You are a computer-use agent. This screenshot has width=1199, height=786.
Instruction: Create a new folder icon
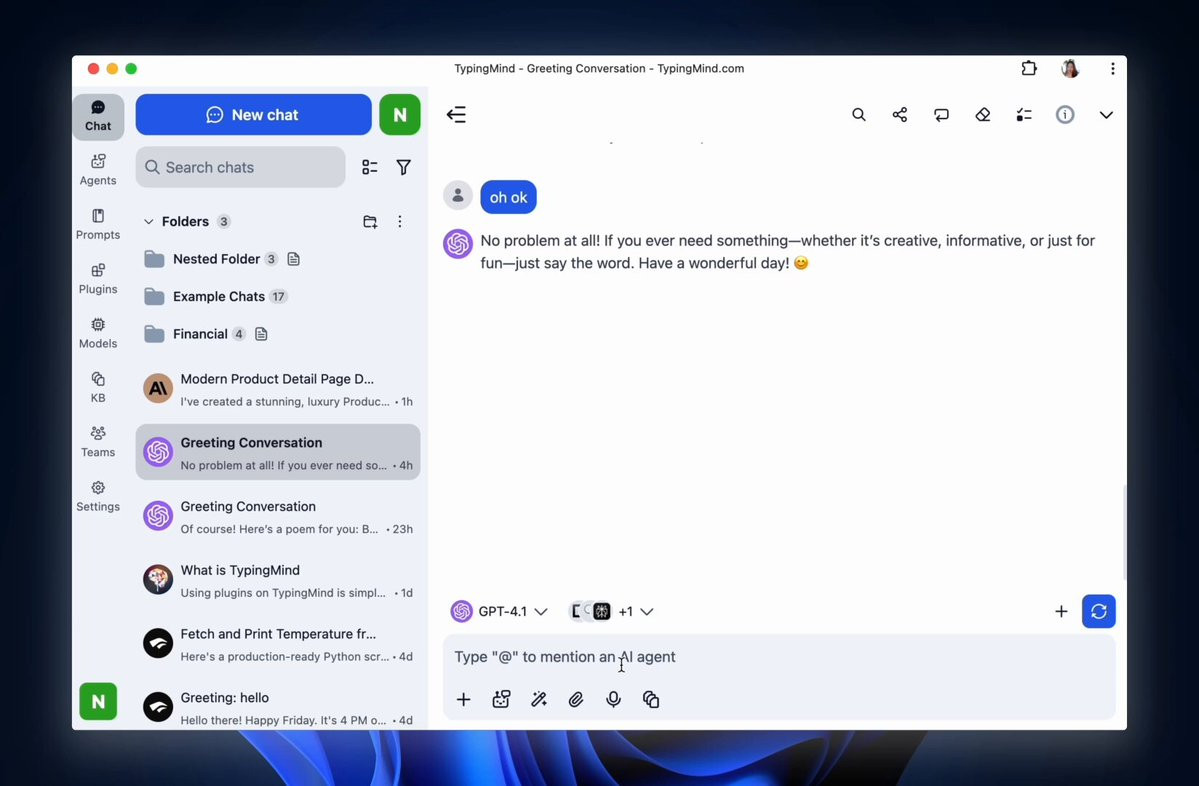tap(370, 222)
